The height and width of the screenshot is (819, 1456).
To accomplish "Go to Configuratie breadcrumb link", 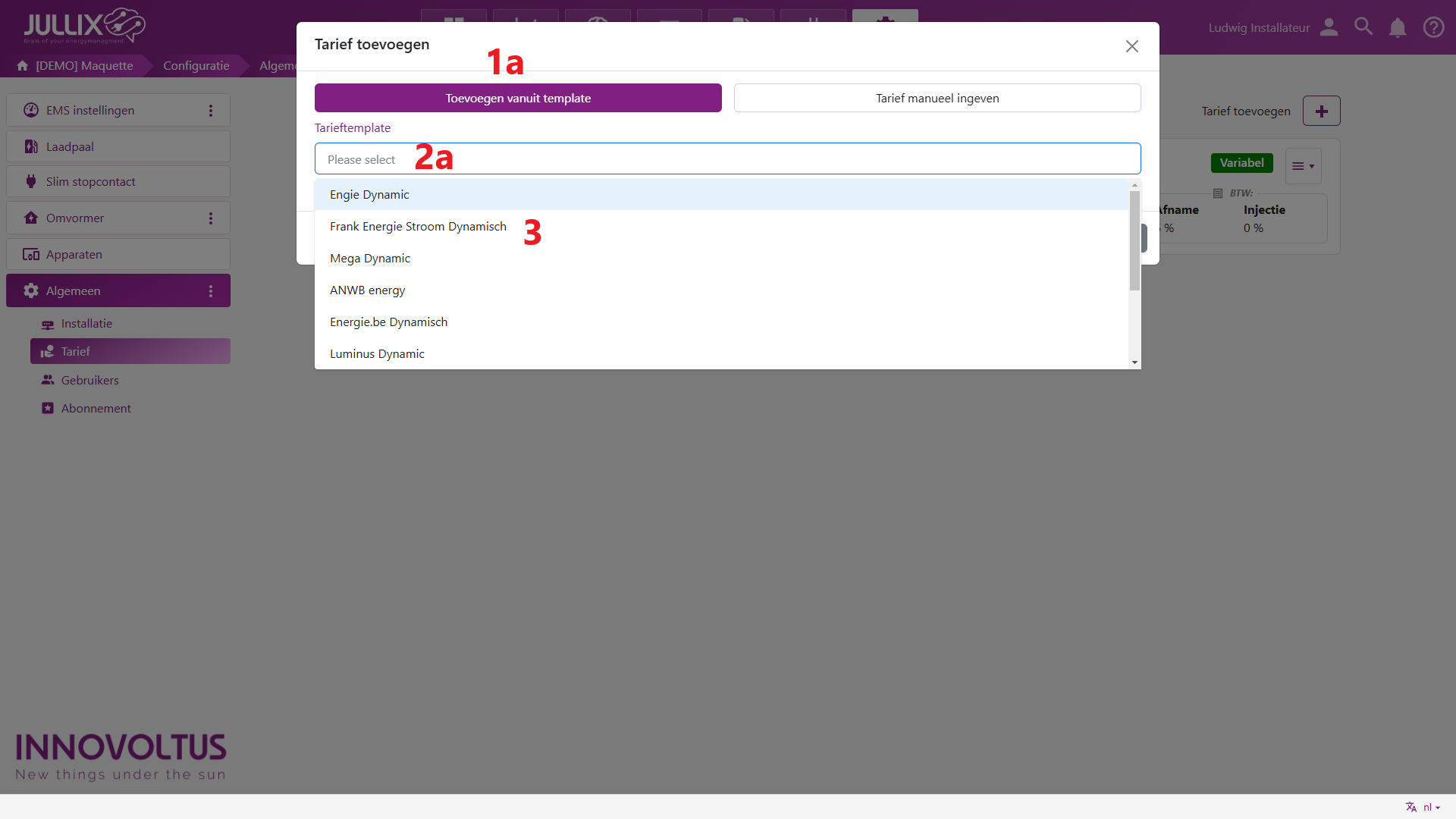I will [x=196, y=66].
